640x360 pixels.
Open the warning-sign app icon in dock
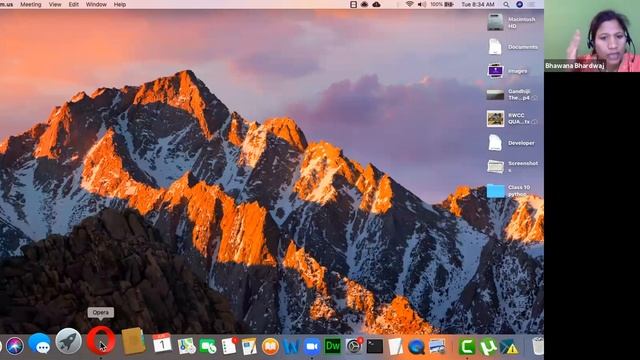[509, 346]
